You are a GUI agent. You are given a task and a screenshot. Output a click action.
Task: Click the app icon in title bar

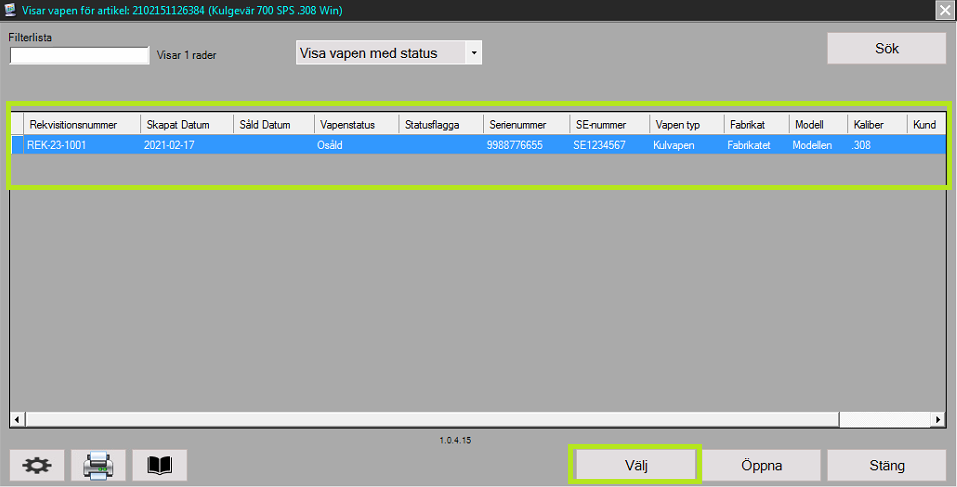10,9
